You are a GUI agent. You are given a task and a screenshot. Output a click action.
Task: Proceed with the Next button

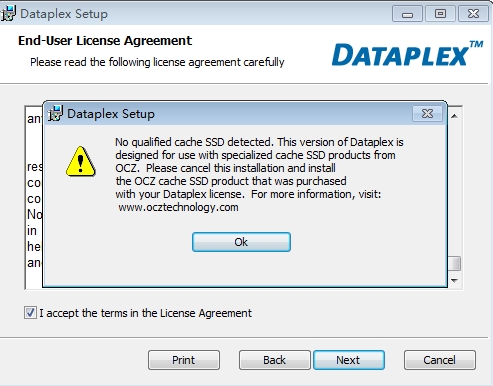pos(349,360)
